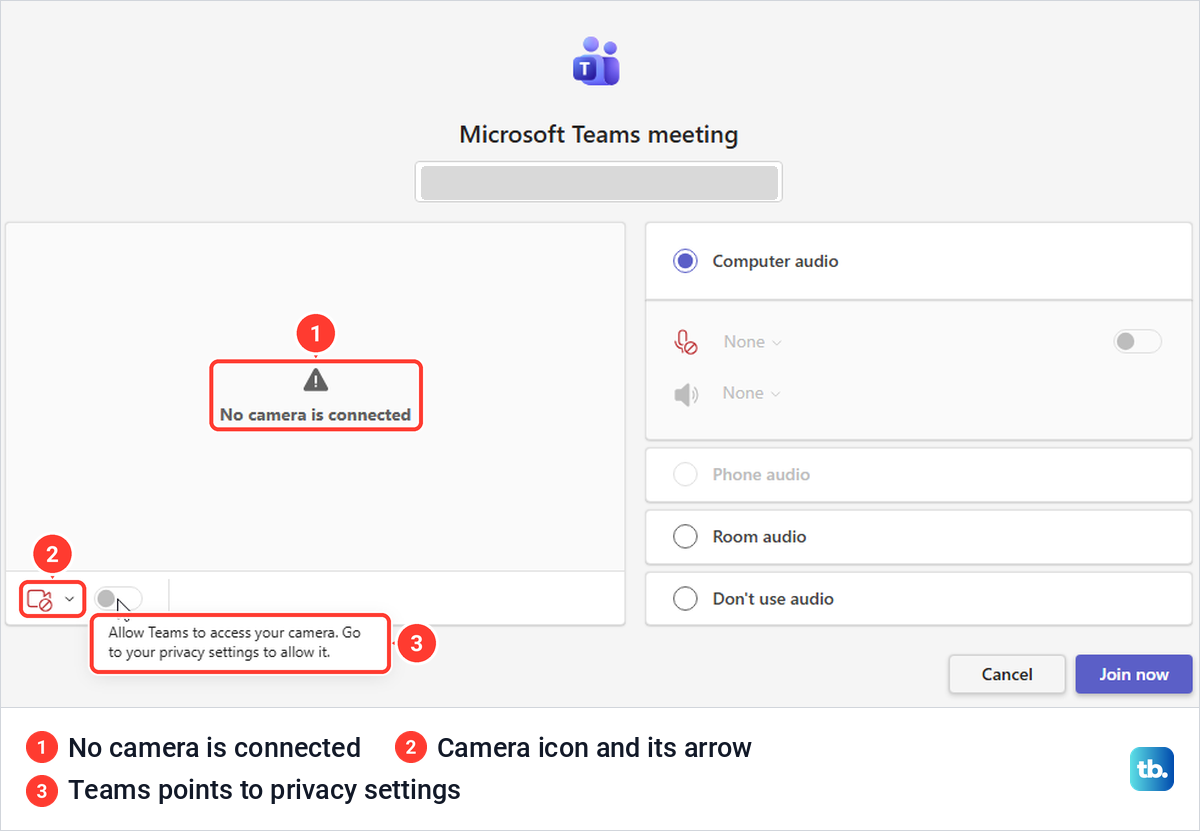Click the meeting name input field

coord(599,183)
